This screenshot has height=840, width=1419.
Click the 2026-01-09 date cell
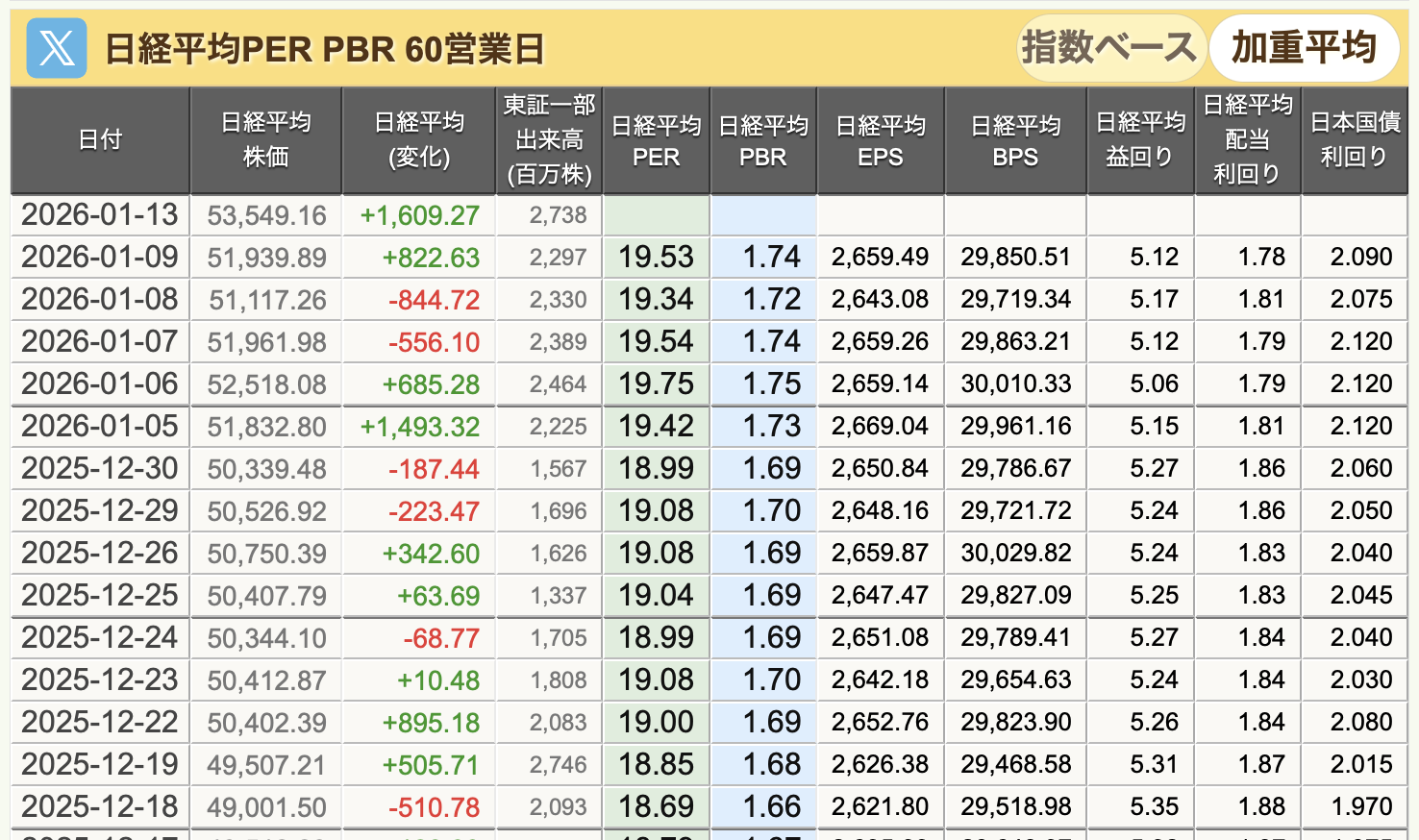click(x=100, y=258)
